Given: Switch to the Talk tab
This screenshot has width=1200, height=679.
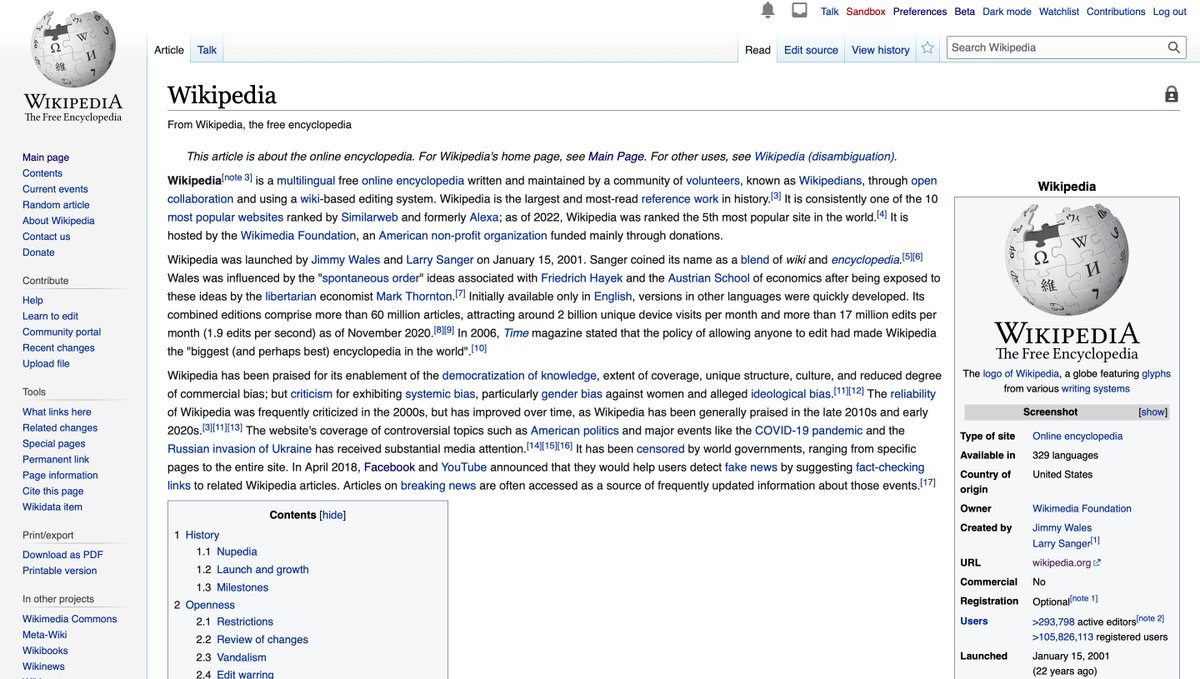Looking at the screenshot, I should tap(206, 49).
